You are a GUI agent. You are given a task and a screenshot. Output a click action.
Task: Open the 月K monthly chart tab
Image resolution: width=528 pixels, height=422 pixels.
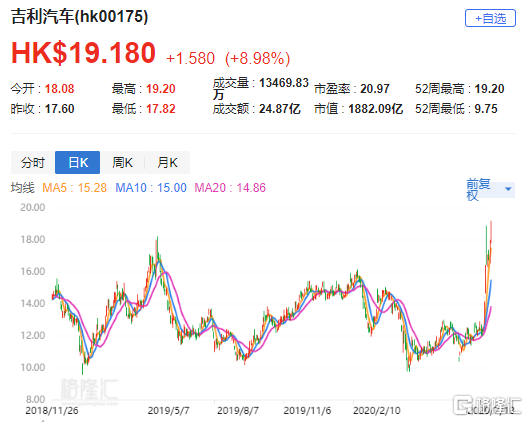167,163
